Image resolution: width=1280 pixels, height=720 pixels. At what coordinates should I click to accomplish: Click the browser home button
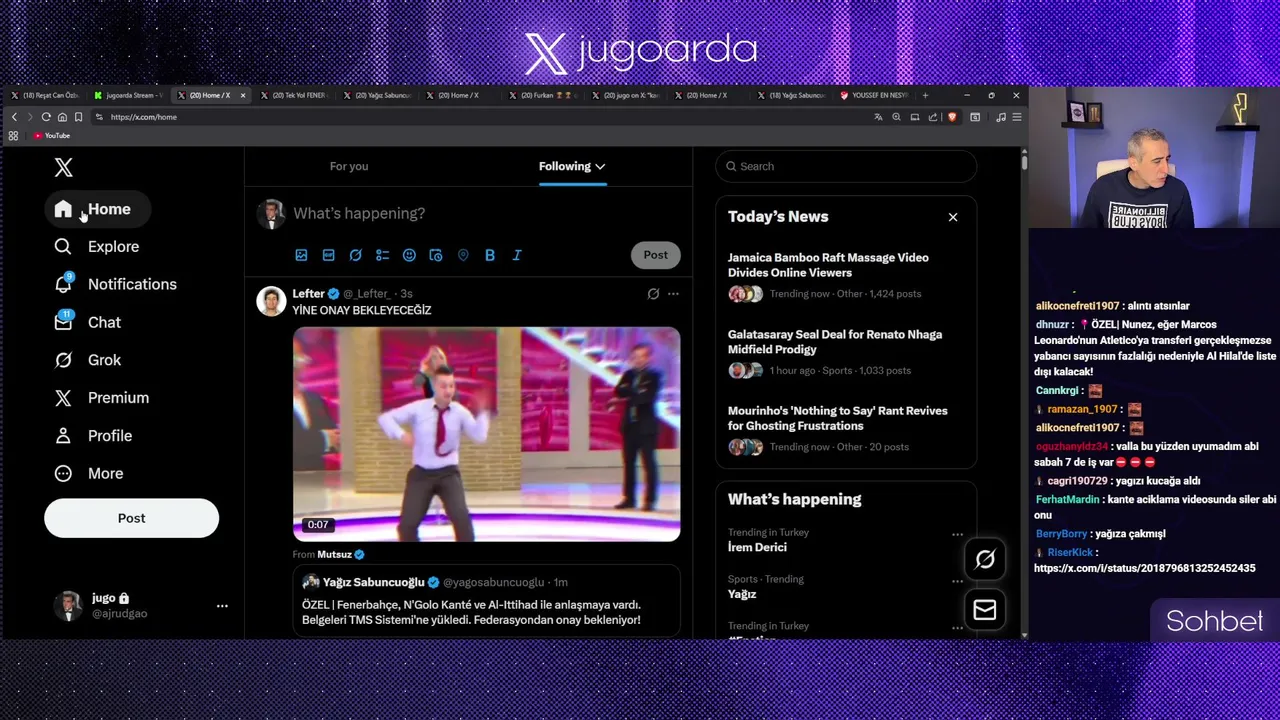point(62,117)
